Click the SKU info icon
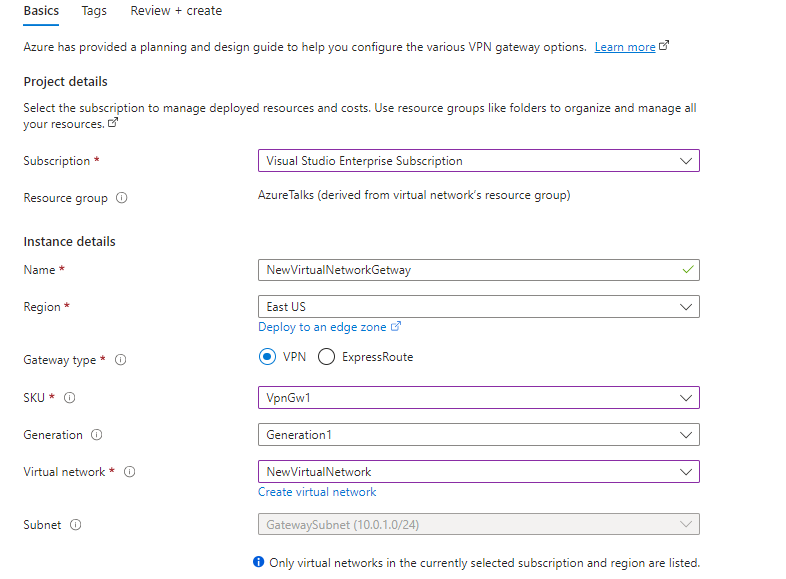The height and width of the screenshot is (579, 786). click(x=69, y=398)
